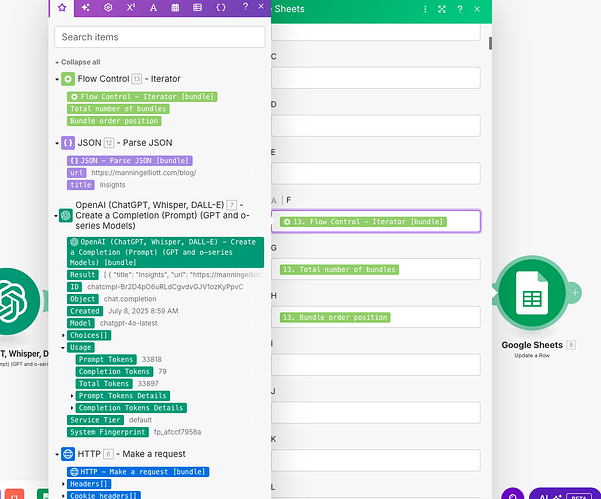
Task: Insert Total number of bundles pill
Action: (x=118, y=109)
